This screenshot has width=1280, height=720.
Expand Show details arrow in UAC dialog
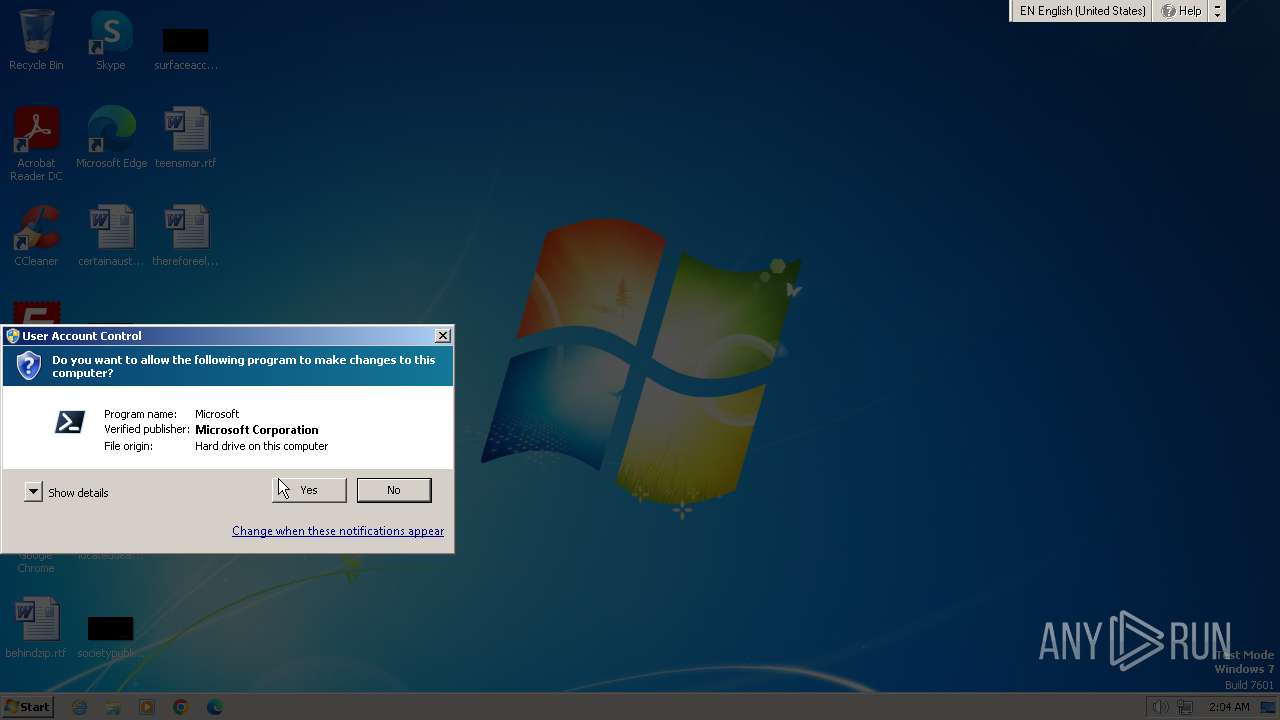coord(33,492)
